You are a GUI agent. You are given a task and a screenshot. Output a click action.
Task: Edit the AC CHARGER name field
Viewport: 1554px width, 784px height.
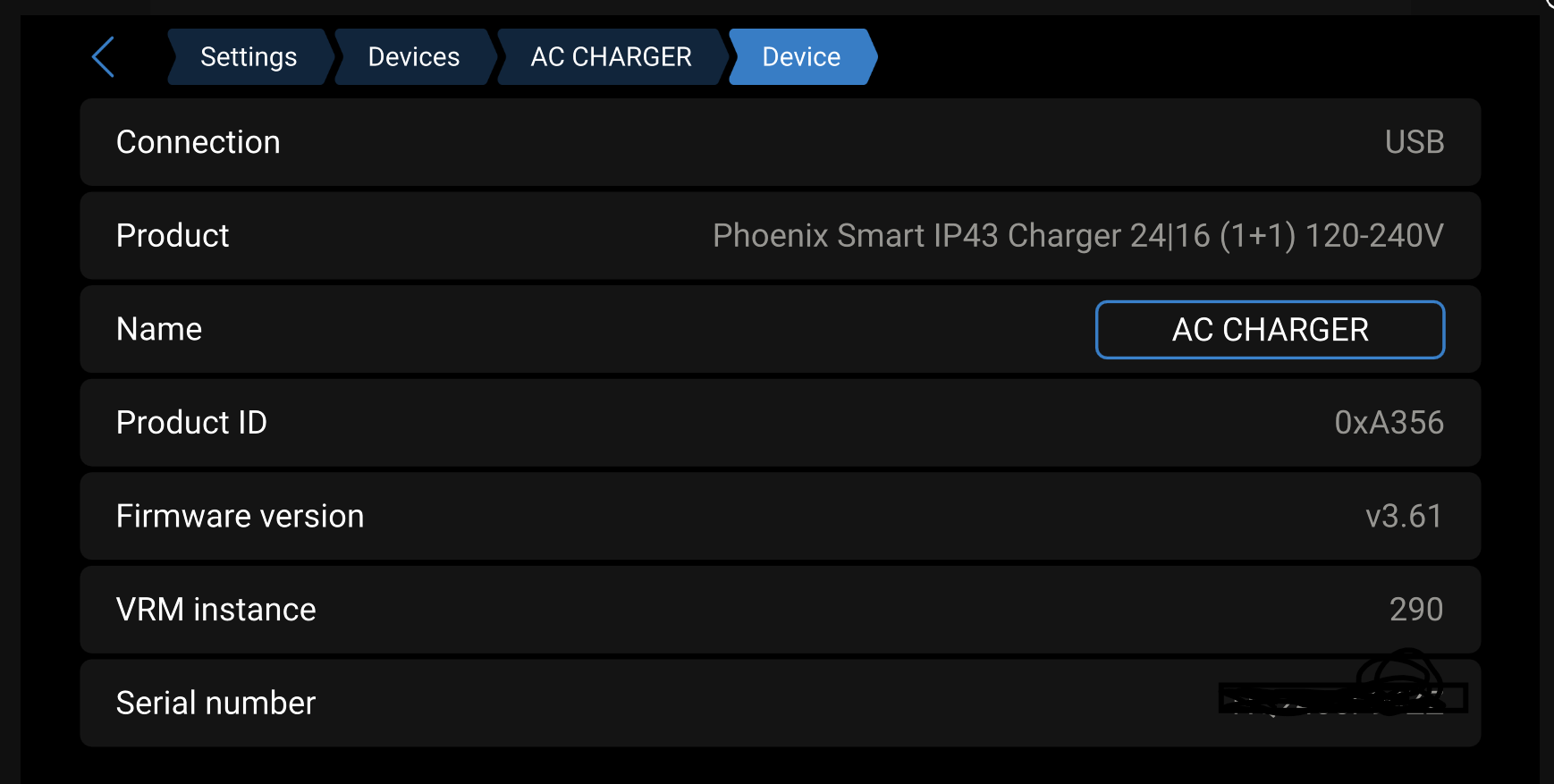coord(1270,330)
